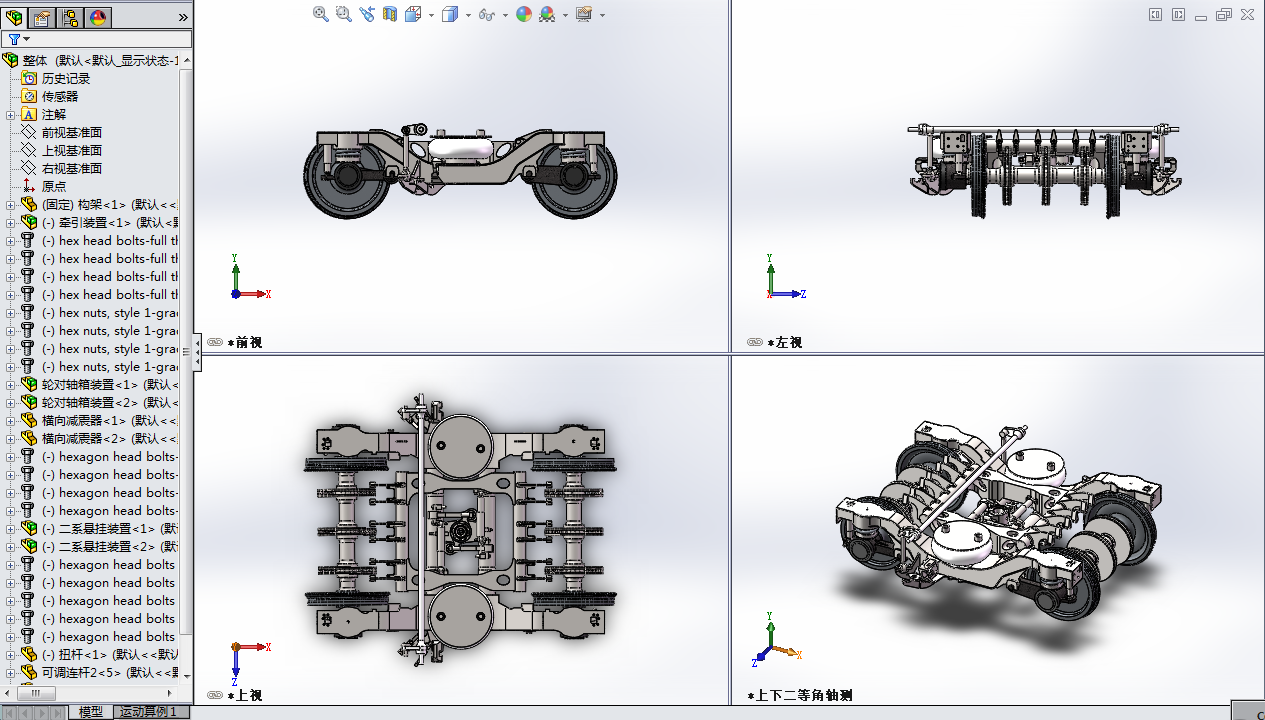Switch to the PropertyManager tab
The width and height of the screenshot is (1265, 720).
(42, 17)
